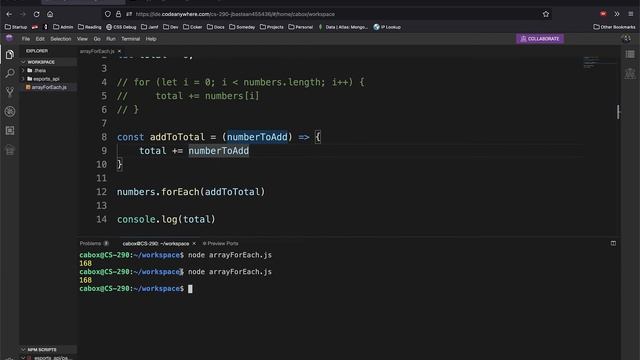The height and width of the screenshot is (360, 640).
Task: Go to the browser Home page icon
Action: click(x=50, y=14)
